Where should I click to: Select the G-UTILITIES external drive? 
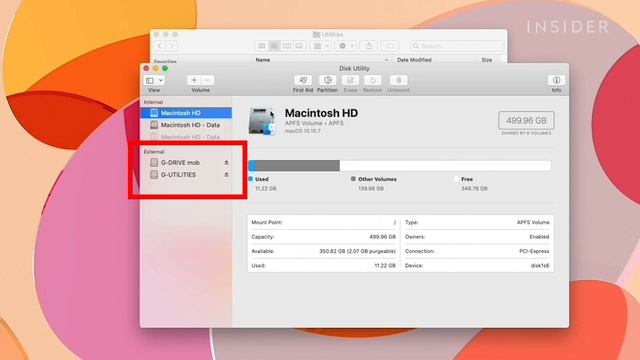[x=186, y=175]
